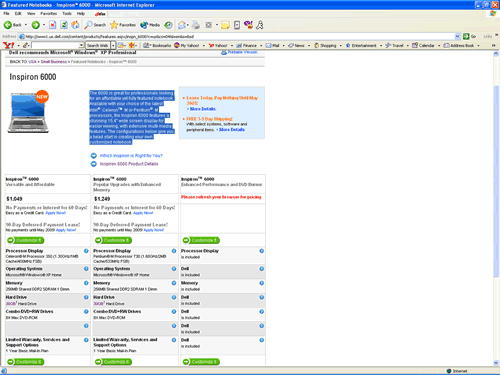Open Inspiron 6000 Product Details link

pos(129,164)
